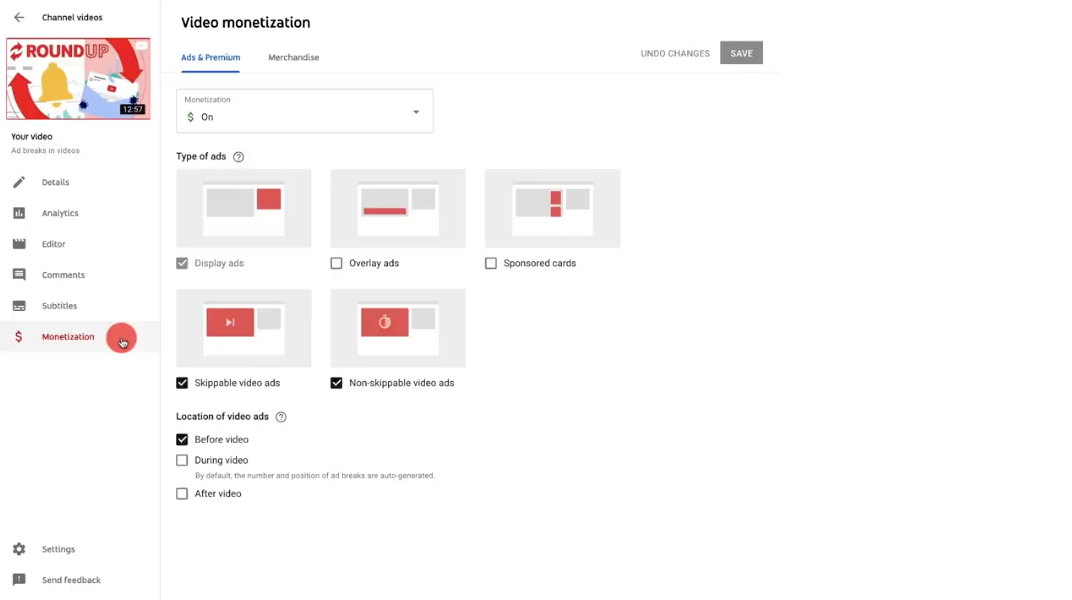The image size is (1072, 600).
Task: Open the Comments speech bubble icon
Action: (19, 275)
